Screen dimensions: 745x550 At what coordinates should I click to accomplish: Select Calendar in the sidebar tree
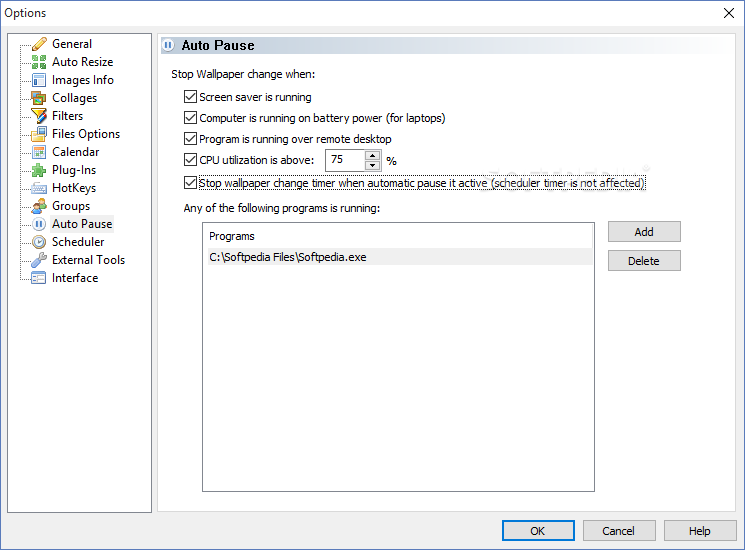(76, 152)
